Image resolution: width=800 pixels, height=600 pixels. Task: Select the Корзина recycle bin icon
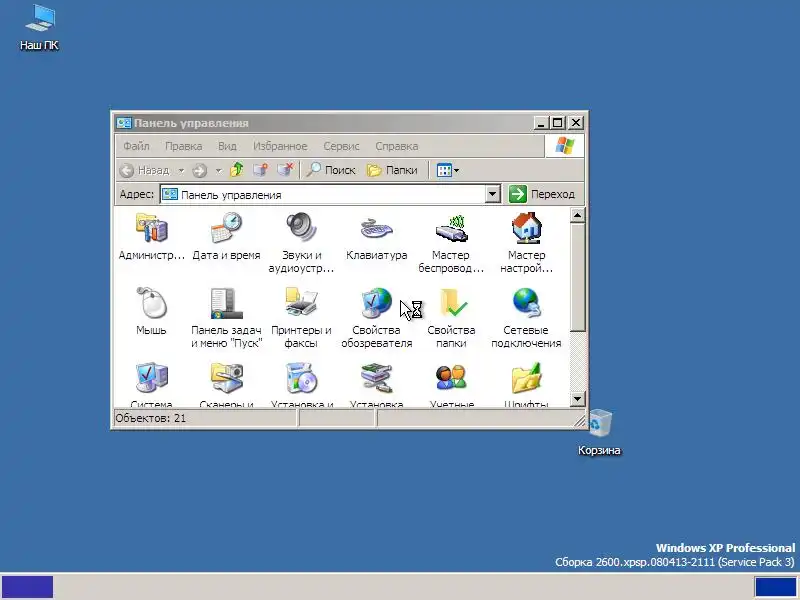tap(599, 432)
